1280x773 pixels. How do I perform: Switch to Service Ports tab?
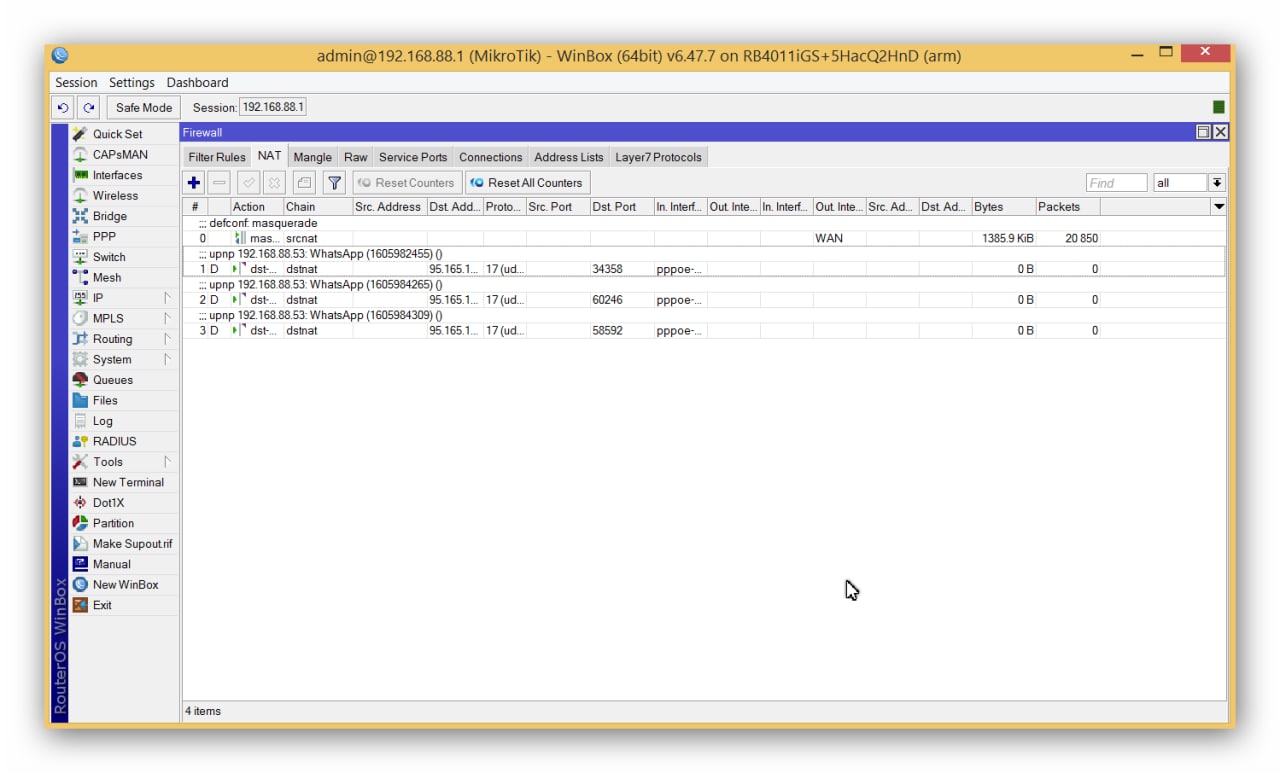[x=413, y=157]
